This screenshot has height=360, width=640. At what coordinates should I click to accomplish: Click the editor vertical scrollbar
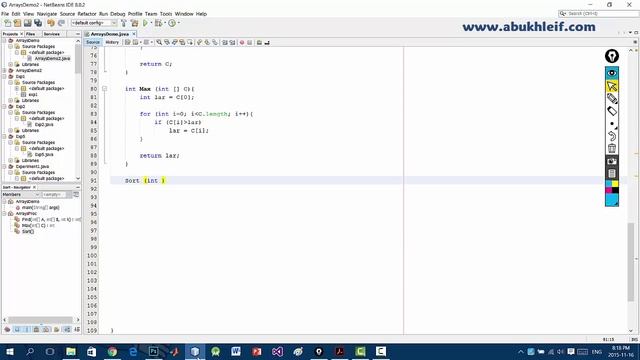click(x=631, y=262)
